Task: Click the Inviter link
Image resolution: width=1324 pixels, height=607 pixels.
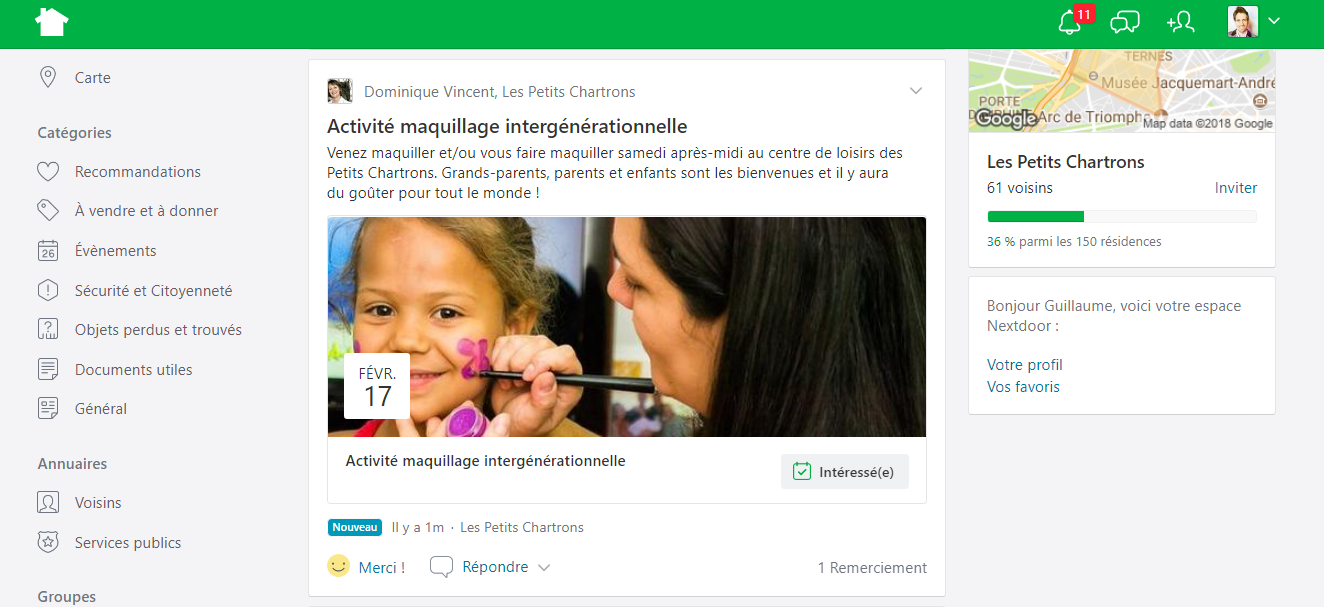Action: (x=1236, y=188)
